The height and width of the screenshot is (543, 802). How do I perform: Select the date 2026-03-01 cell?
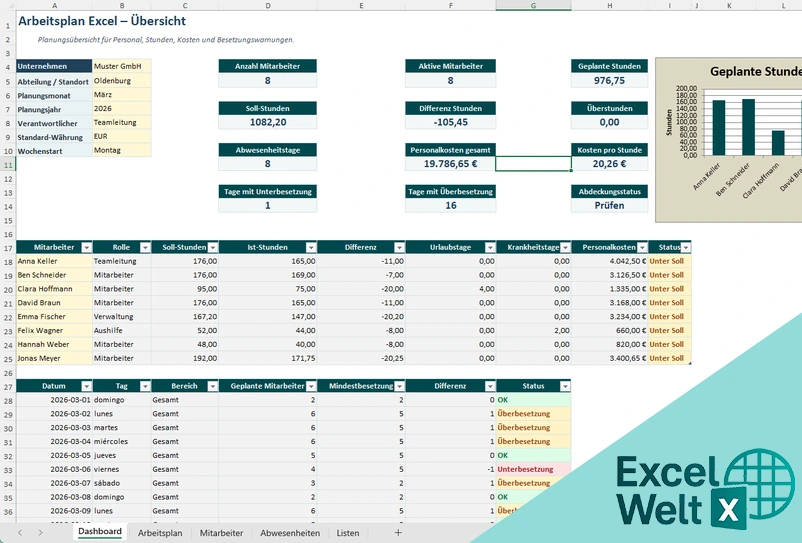click(54, 400)
